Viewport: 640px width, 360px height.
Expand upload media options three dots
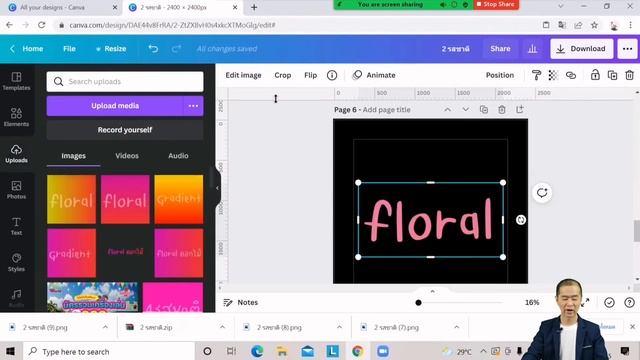coord(193,106)
